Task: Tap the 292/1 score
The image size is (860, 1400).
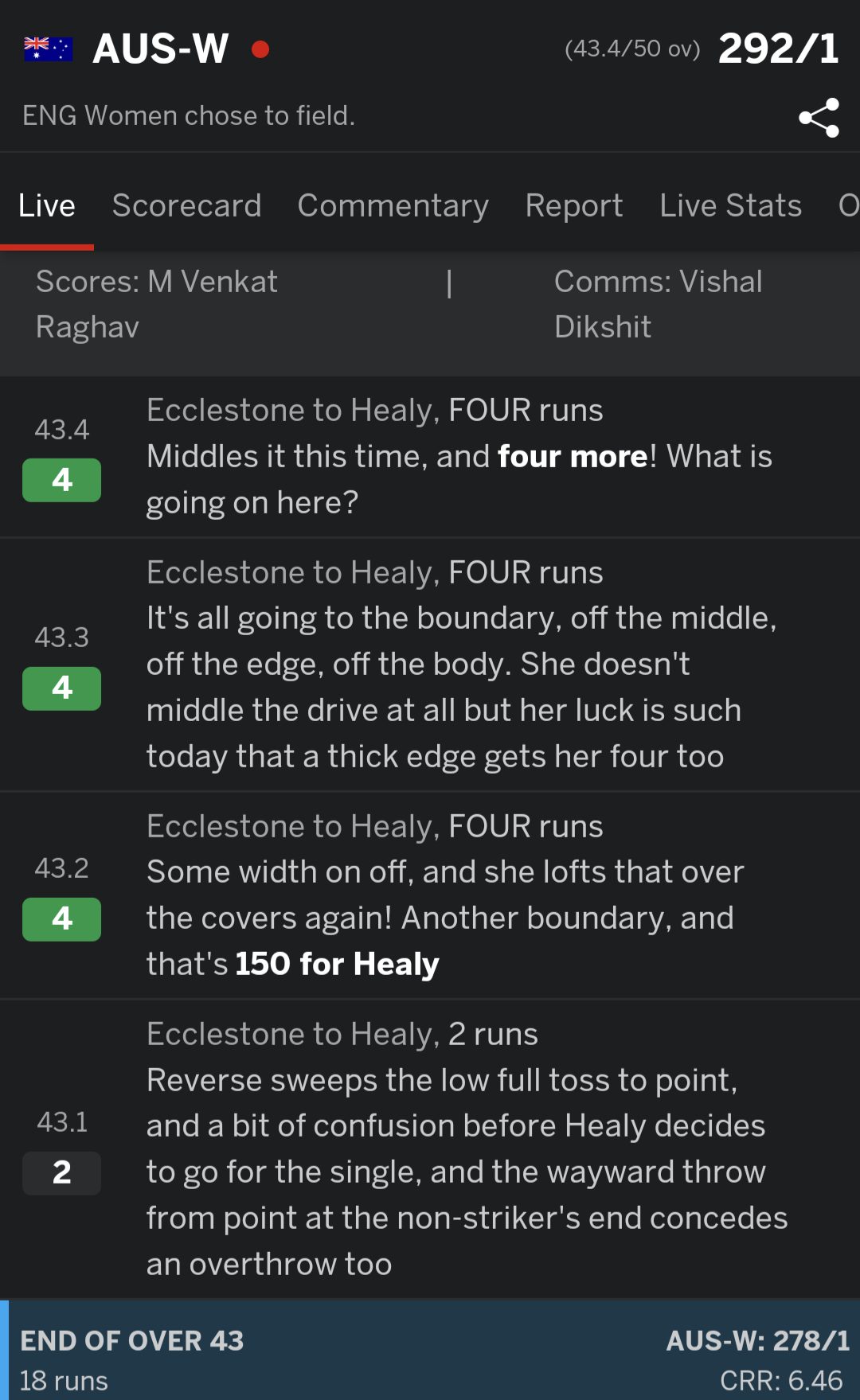Action: (778, 49)
